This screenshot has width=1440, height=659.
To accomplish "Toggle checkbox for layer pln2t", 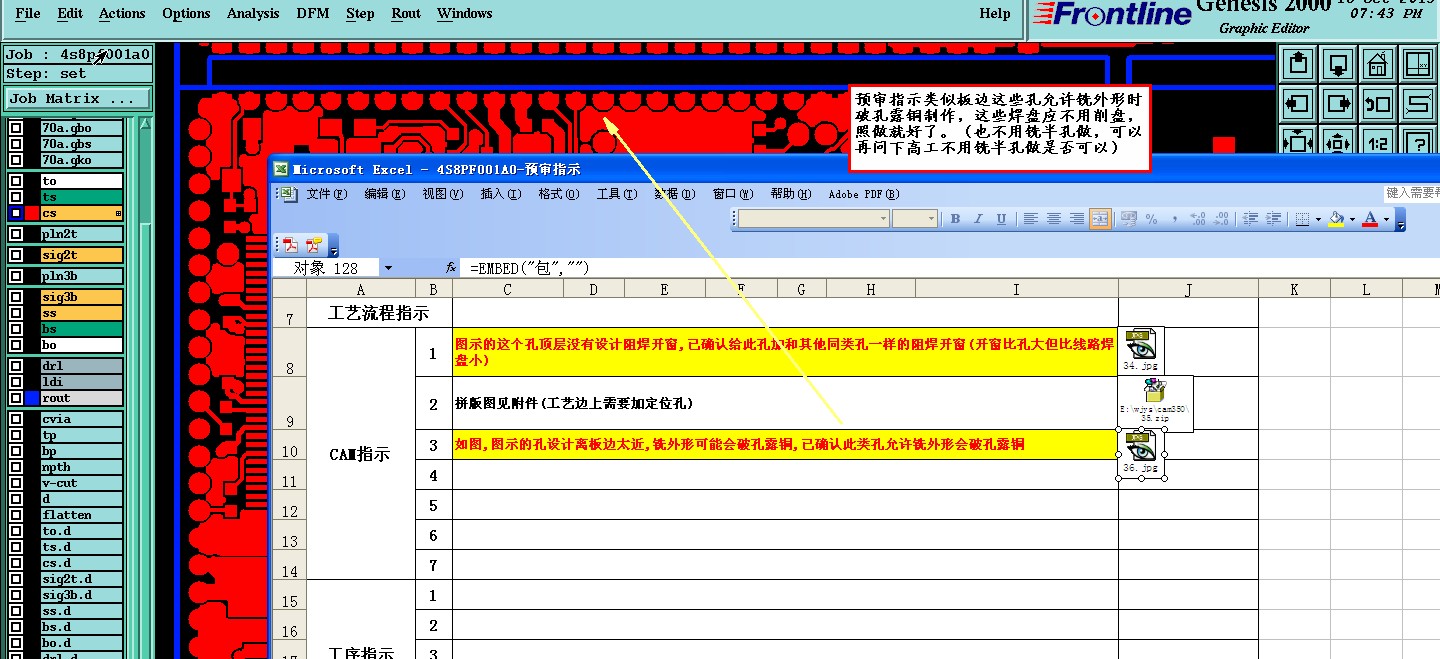I will click(15, 234).
